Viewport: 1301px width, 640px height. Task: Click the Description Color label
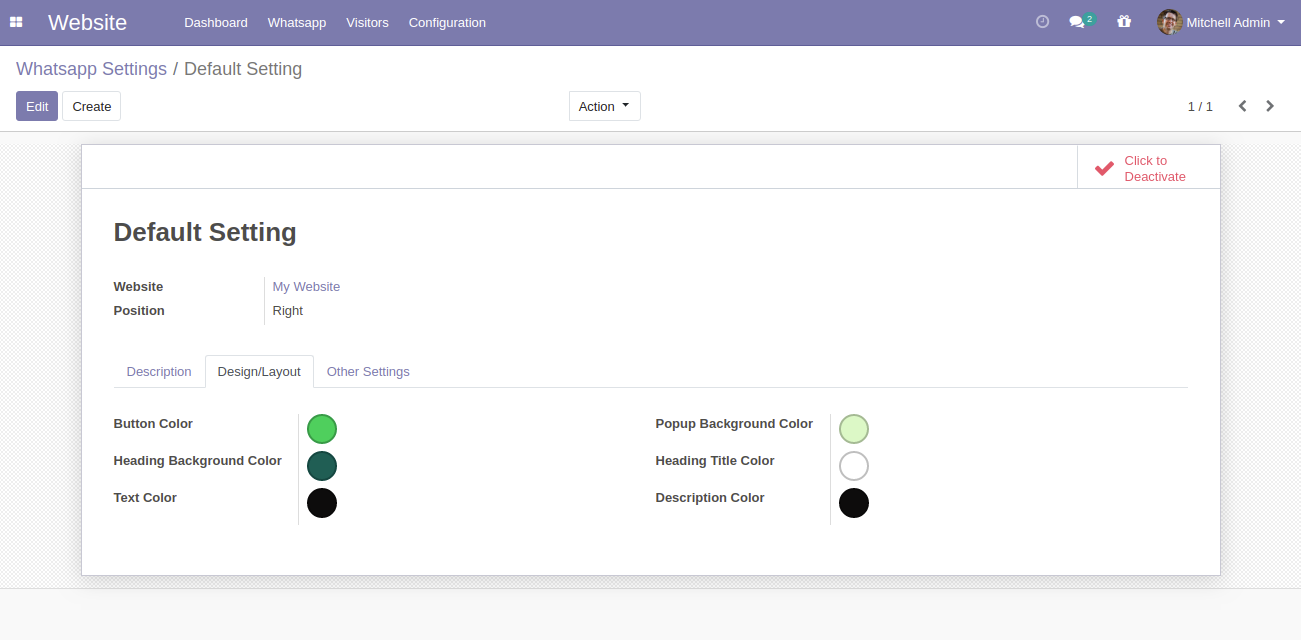710,498
